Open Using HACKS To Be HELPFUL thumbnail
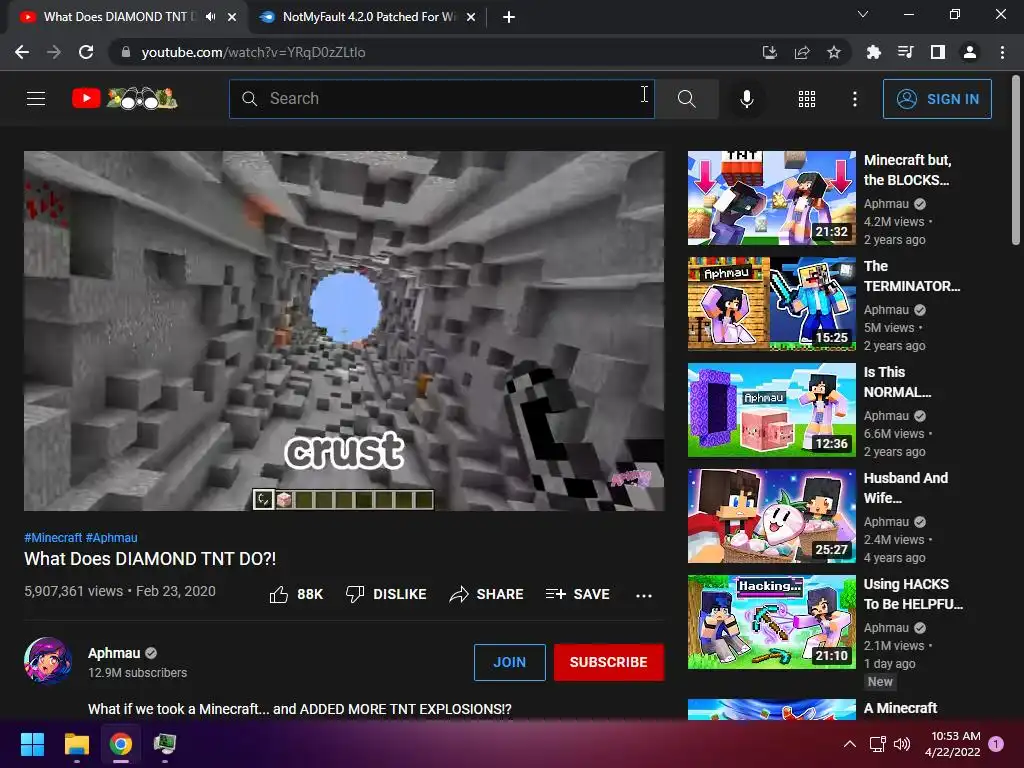The width and height of the screenshot is (1024, 768). point(771,622)
